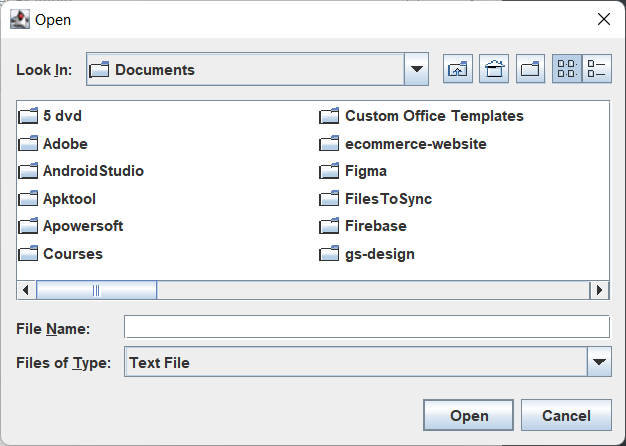
Task: Select the Figma folder icon
Action: point(330,171)
